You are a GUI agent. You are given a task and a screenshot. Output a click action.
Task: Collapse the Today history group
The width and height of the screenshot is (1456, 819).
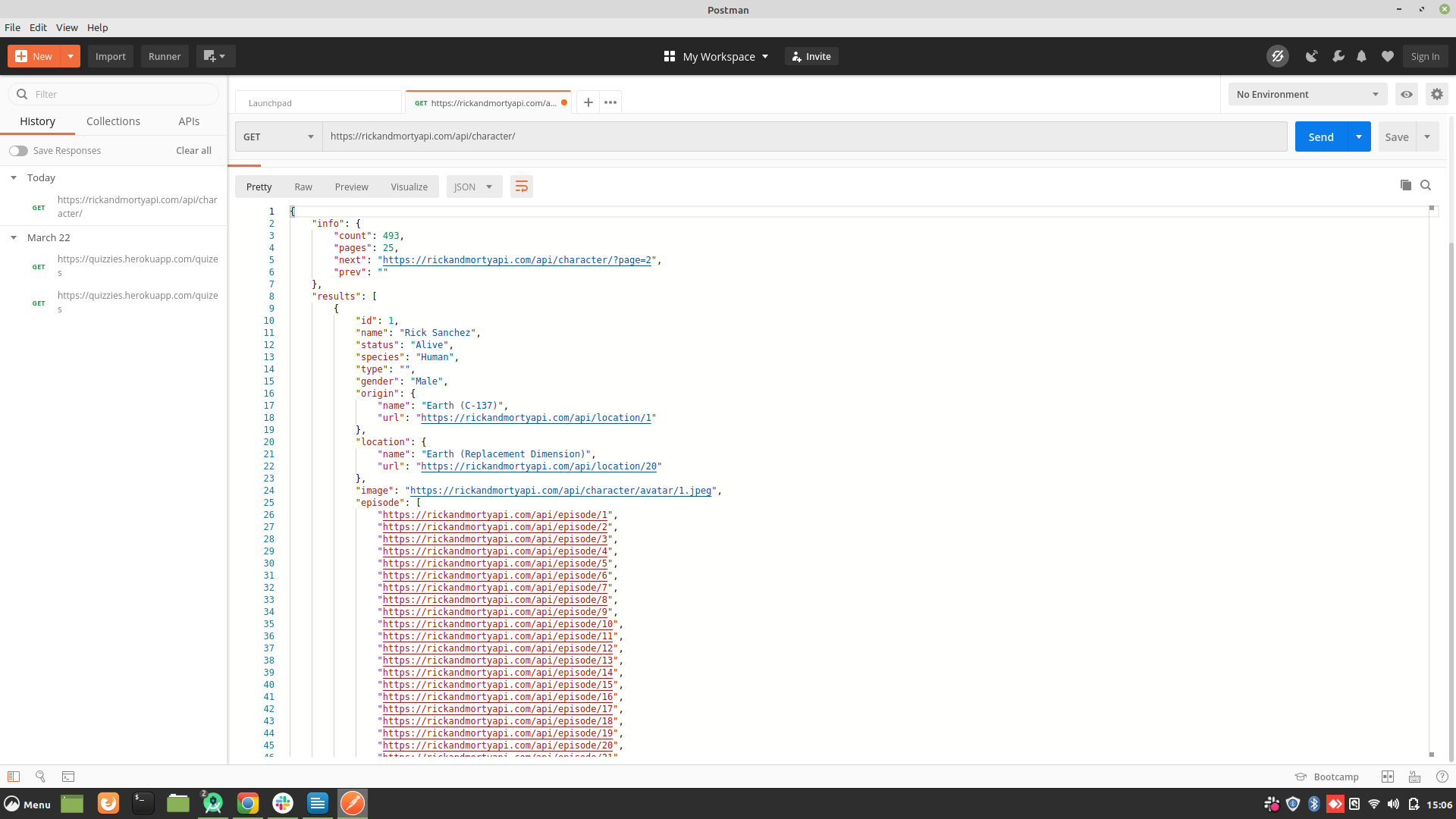tap(14, 177)
